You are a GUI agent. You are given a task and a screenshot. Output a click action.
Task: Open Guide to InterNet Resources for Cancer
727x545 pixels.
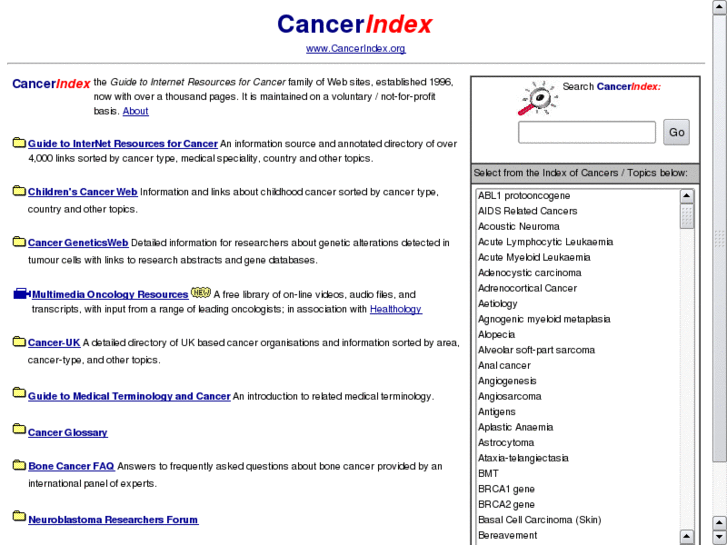point(123,144)
